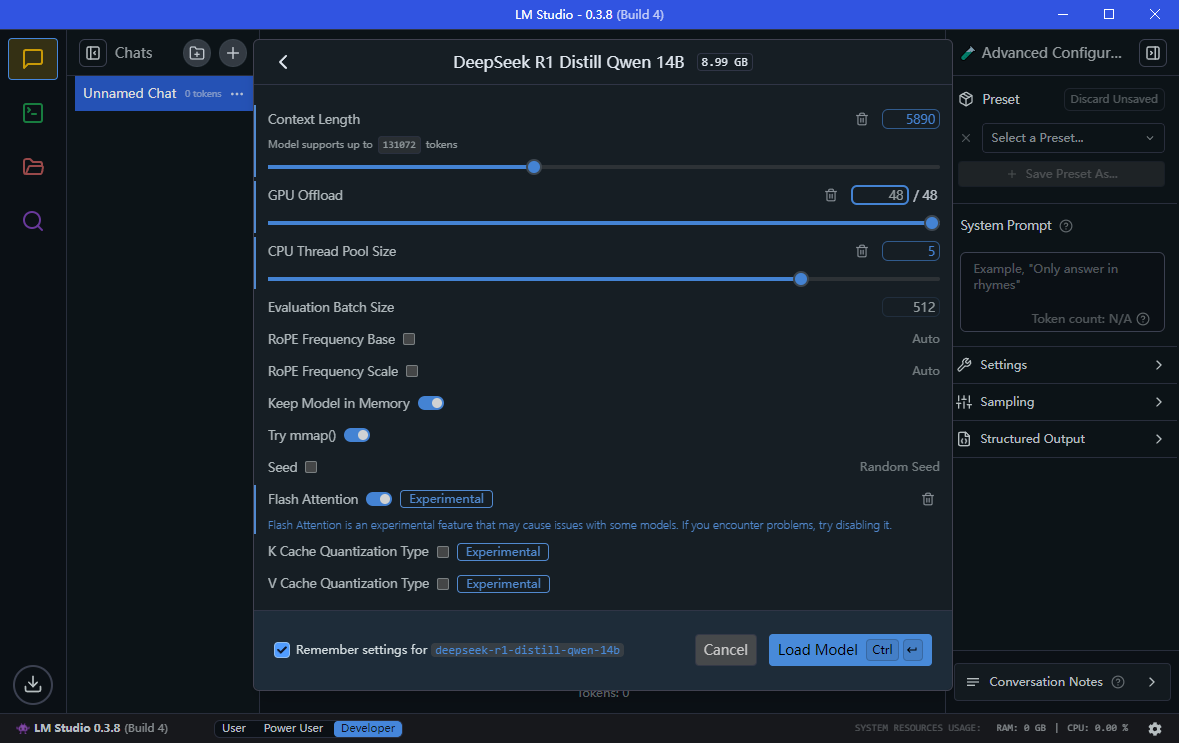Viewport: 1179px width, 743px height.
Task: Reset Context Length with trash icon
Action: (x=862, y=119)
